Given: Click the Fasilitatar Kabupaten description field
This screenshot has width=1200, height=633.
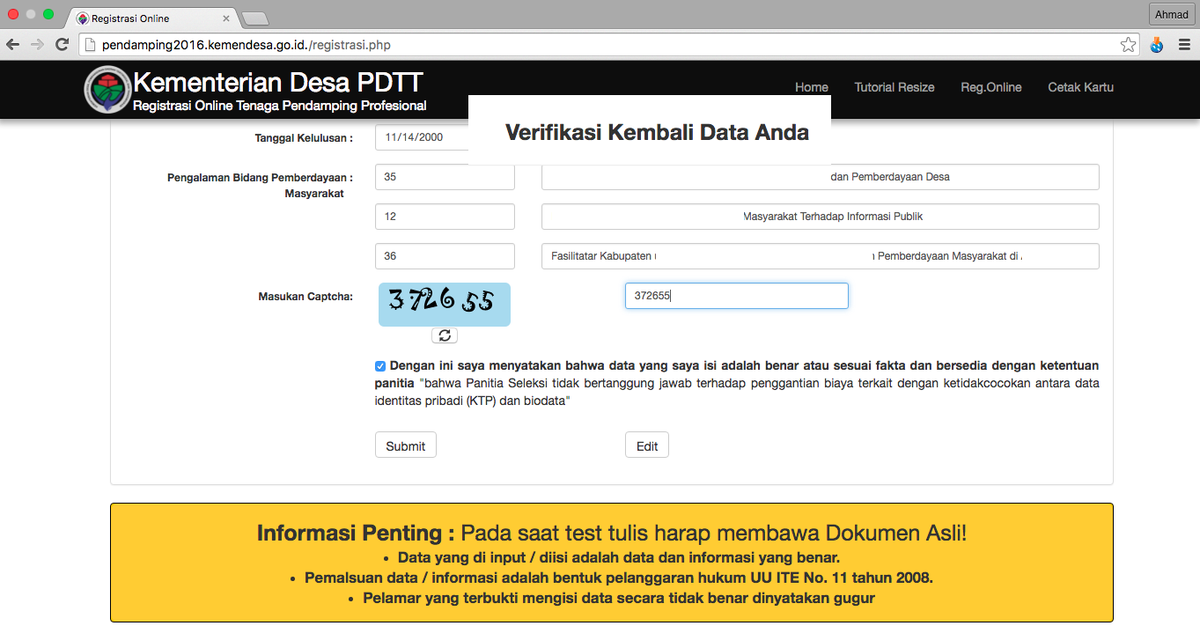Looking at the screenshot, I should tap(820, 256).
